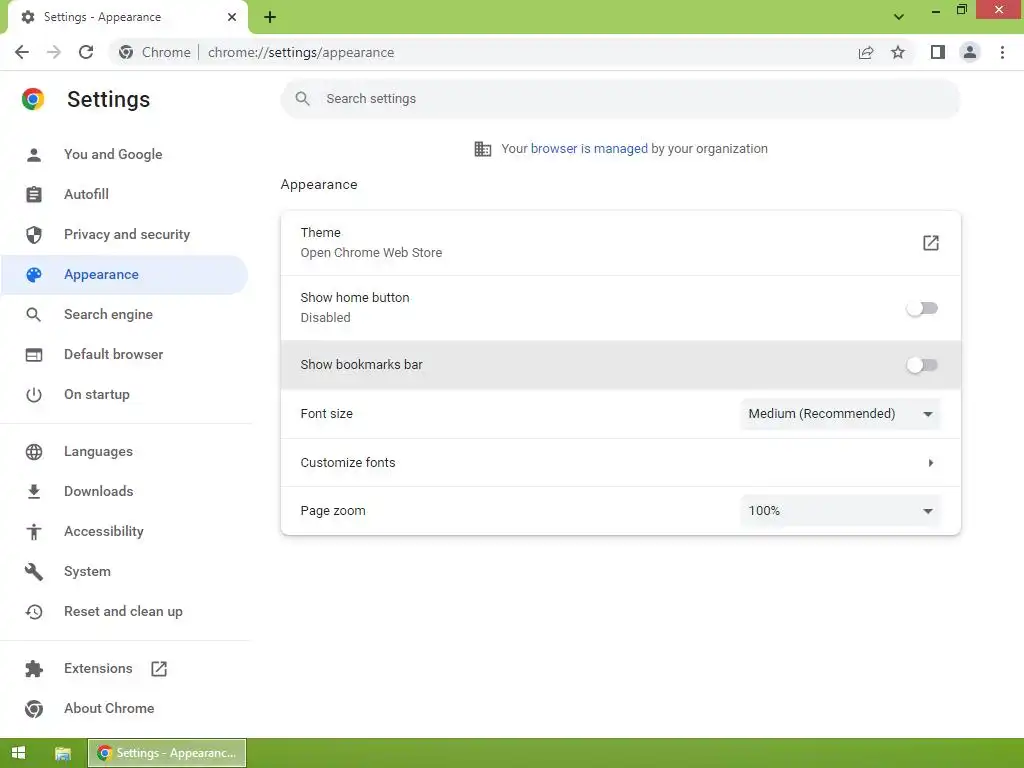Click the Languages globe icon
The width and height of the screenshot is (1024, 768).
pos(34,452)
